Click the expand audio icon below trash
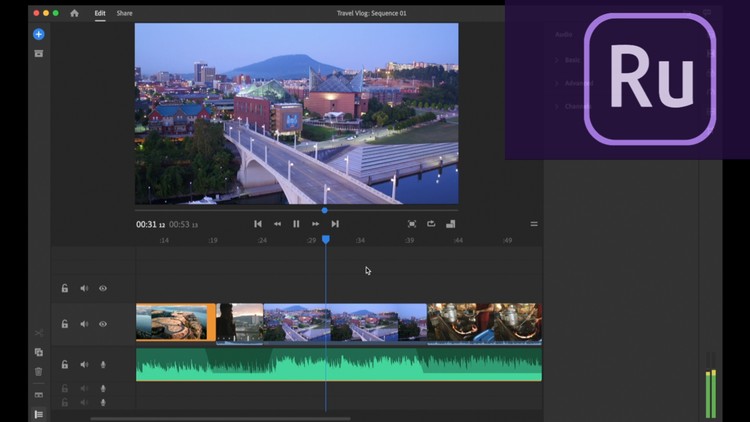 39,395
